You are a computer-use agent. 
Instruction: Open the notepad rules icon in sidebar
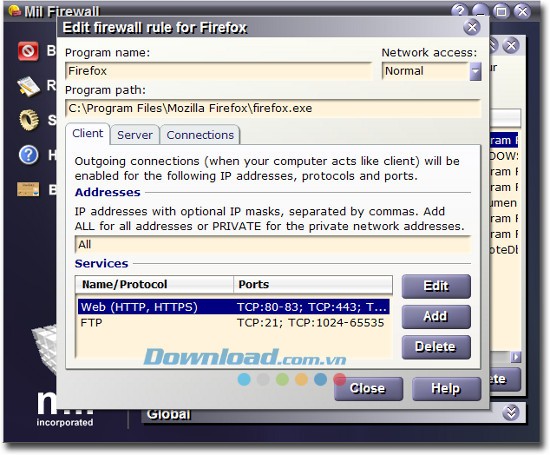point(28,86)
